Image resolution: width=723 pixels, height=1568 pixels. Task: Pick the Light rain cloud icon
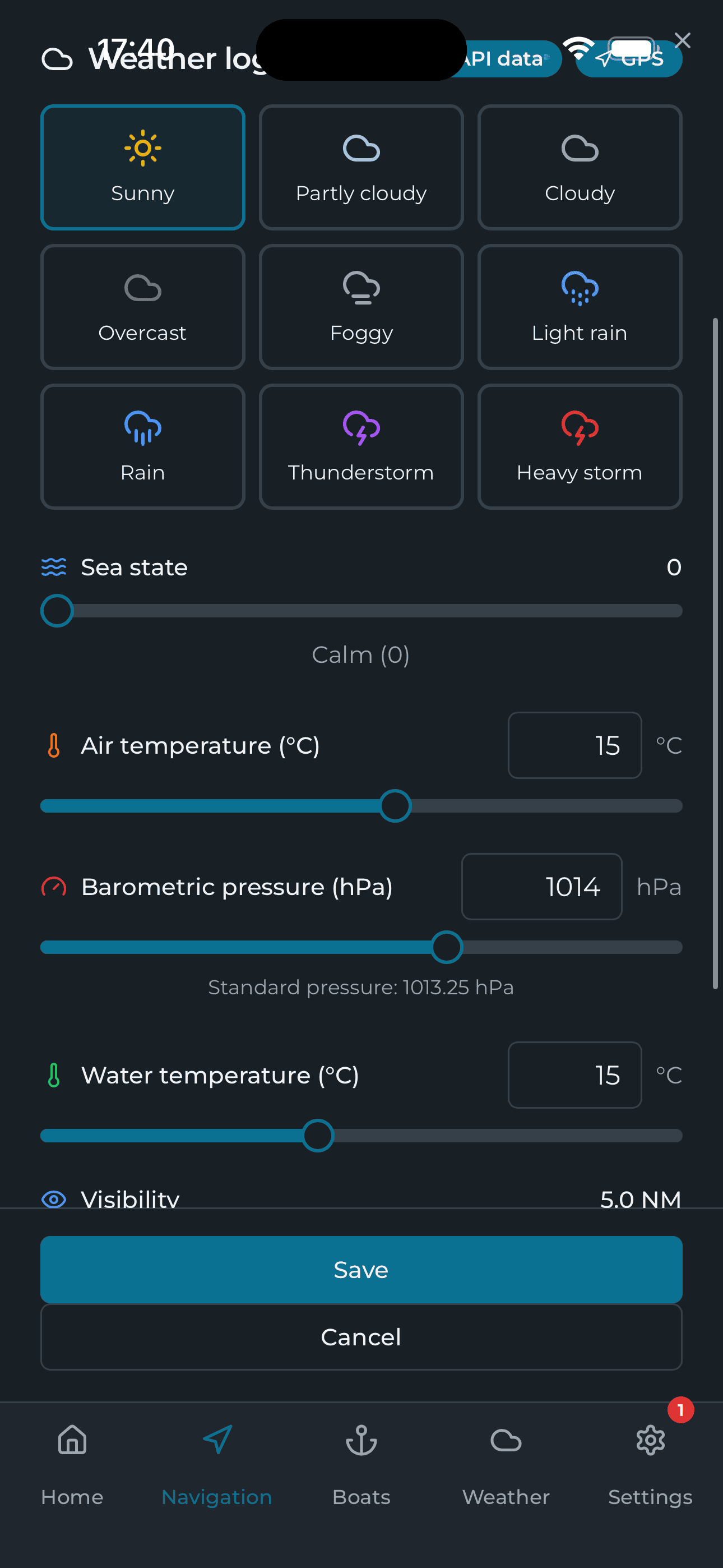click(580, 288)
